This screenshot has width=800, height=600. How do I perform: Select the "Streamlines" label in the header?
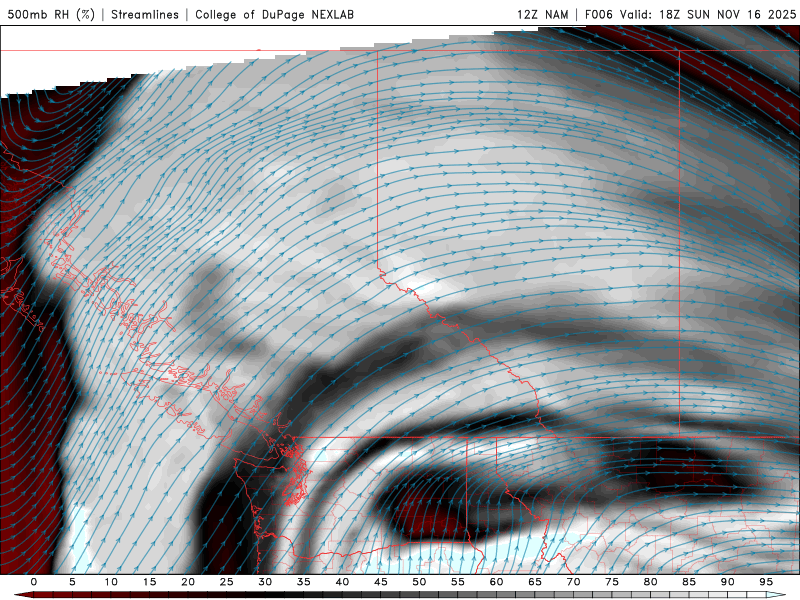tap(145, 14)
